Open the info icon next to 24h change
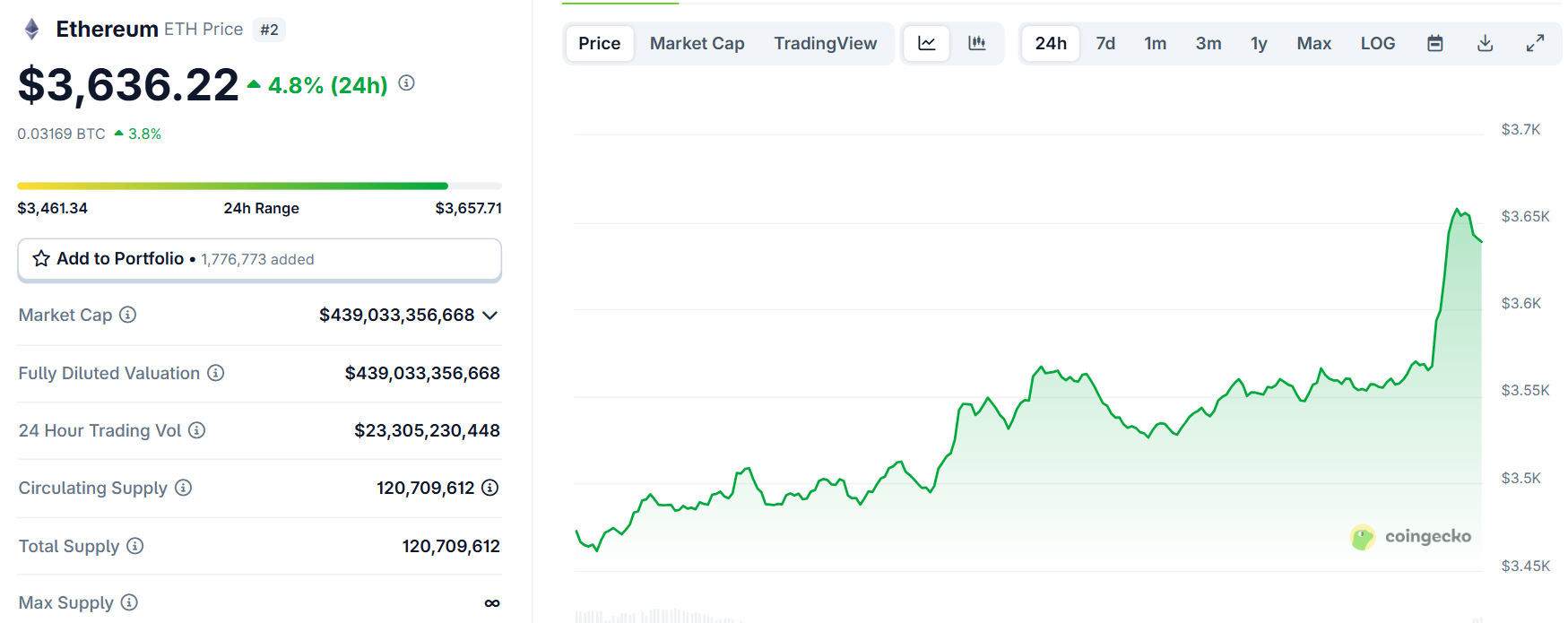Screen dimensions: 1568x623 [406, 83]
